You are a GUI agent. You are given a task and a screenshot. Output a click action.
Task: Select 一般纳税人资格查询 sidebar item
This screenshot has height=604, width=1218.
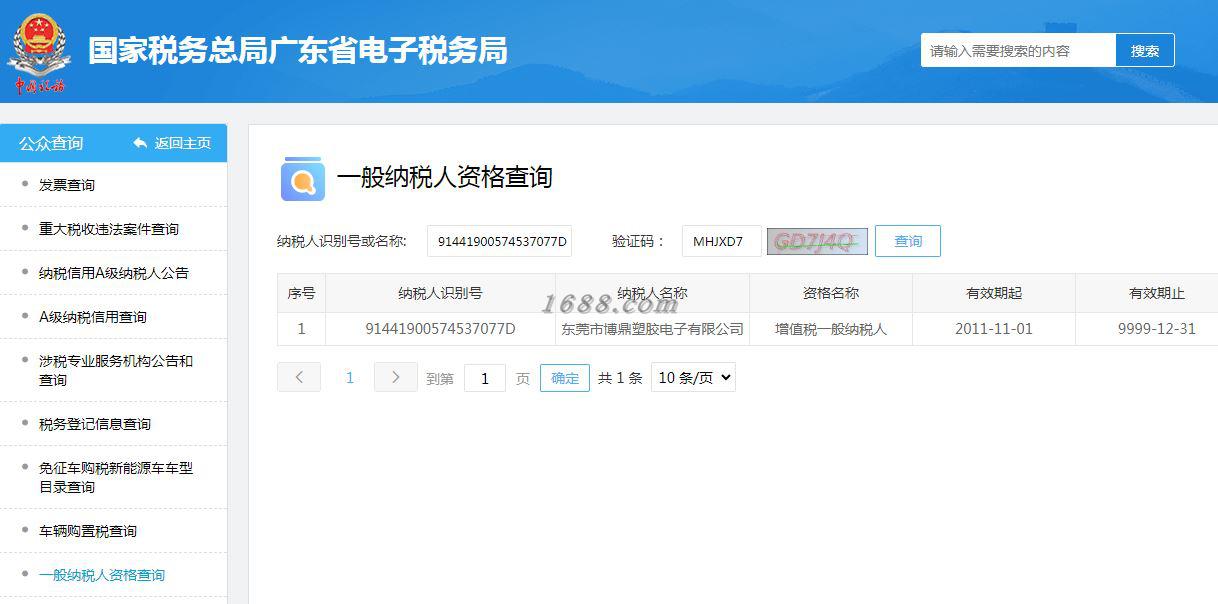point(102,575)
